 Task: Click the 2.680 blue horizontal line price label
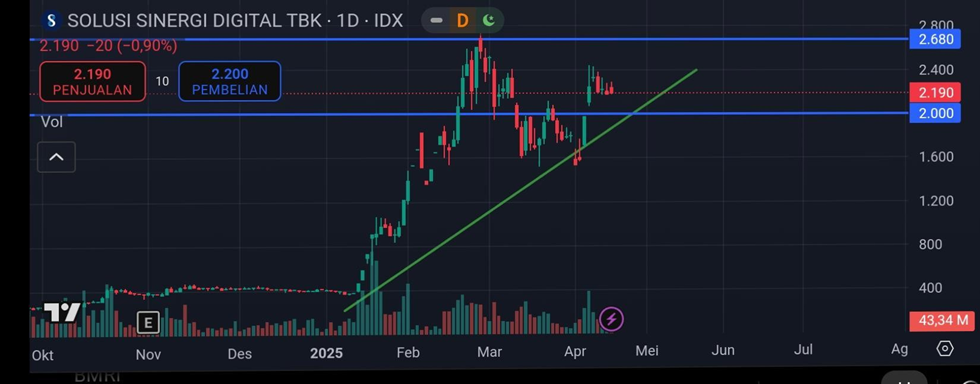tap(935, 40)
